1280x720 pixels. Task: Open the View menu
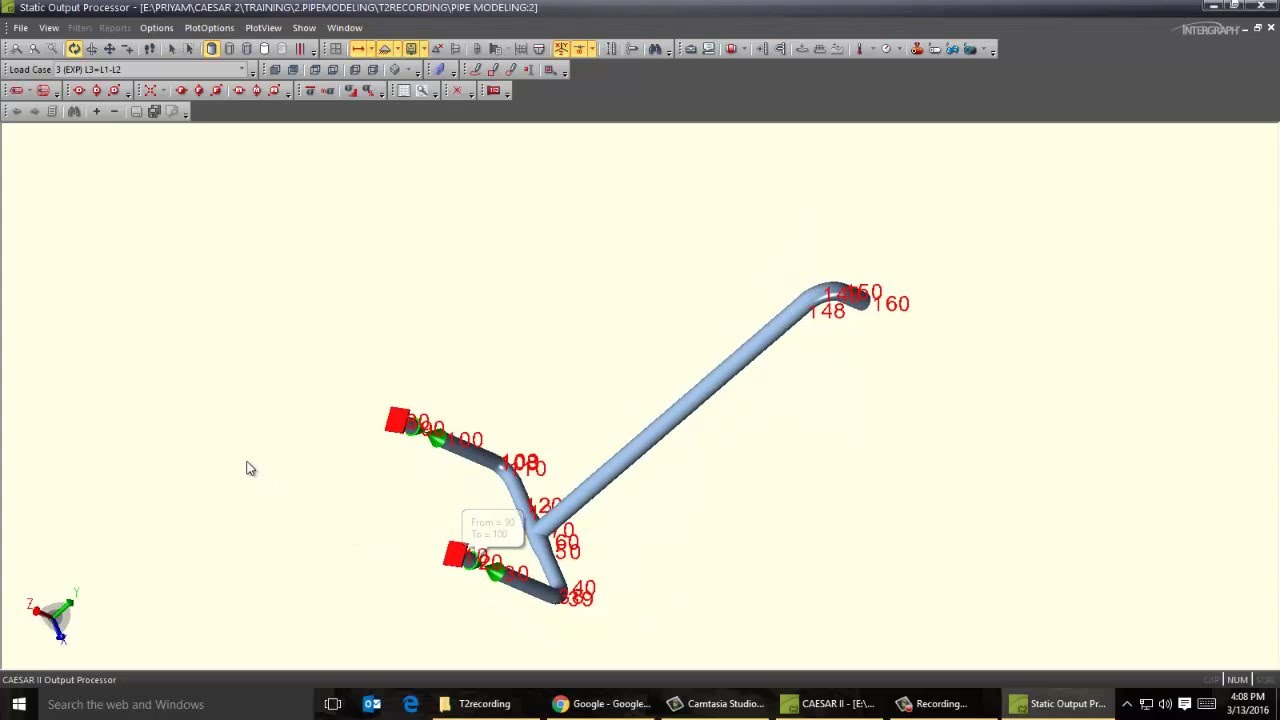click(x=48, y=28)
